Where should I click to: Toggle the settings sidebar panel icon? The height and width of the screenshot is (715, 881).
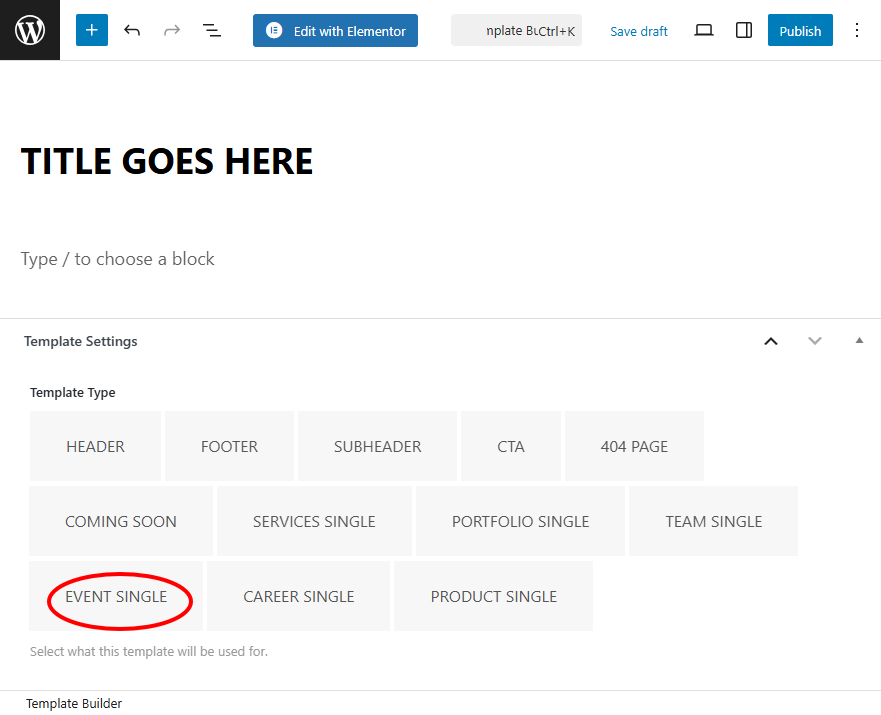[x=744, y=30]
